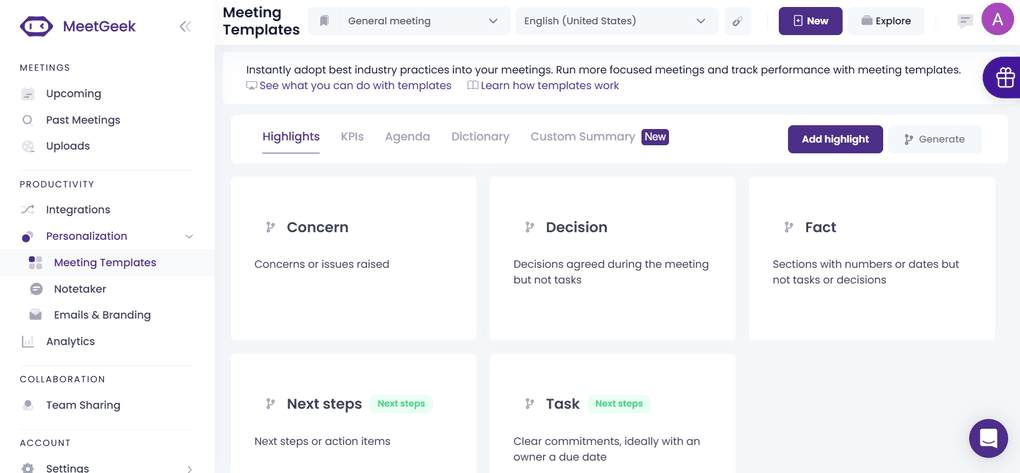Image resolution: width=1020 pixels, height=473 pixels.
Task: Click the Generate button
Action: tap(935, 139)
